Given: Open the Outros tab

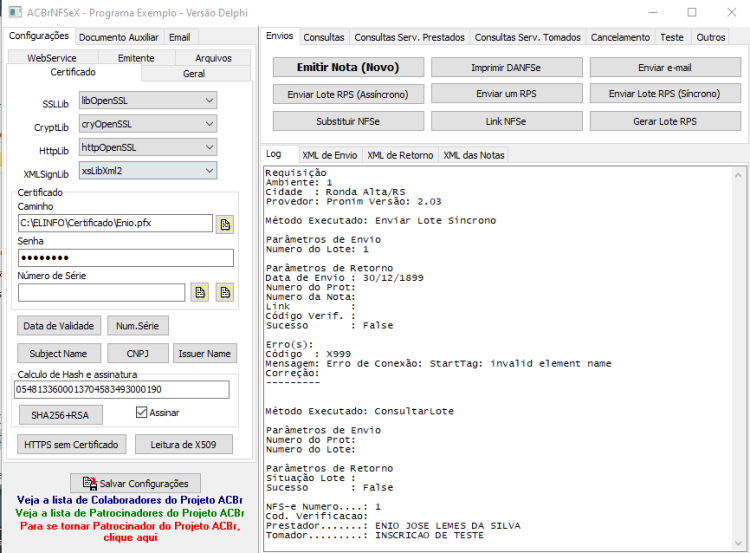Looking at the screenshot, I should coord(711,37).
